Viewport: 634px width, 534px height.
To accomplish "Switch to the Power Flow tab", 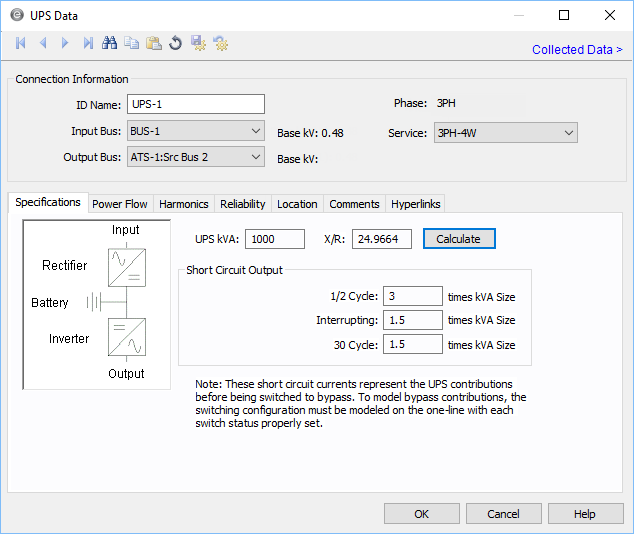I will tap(120, 204).
